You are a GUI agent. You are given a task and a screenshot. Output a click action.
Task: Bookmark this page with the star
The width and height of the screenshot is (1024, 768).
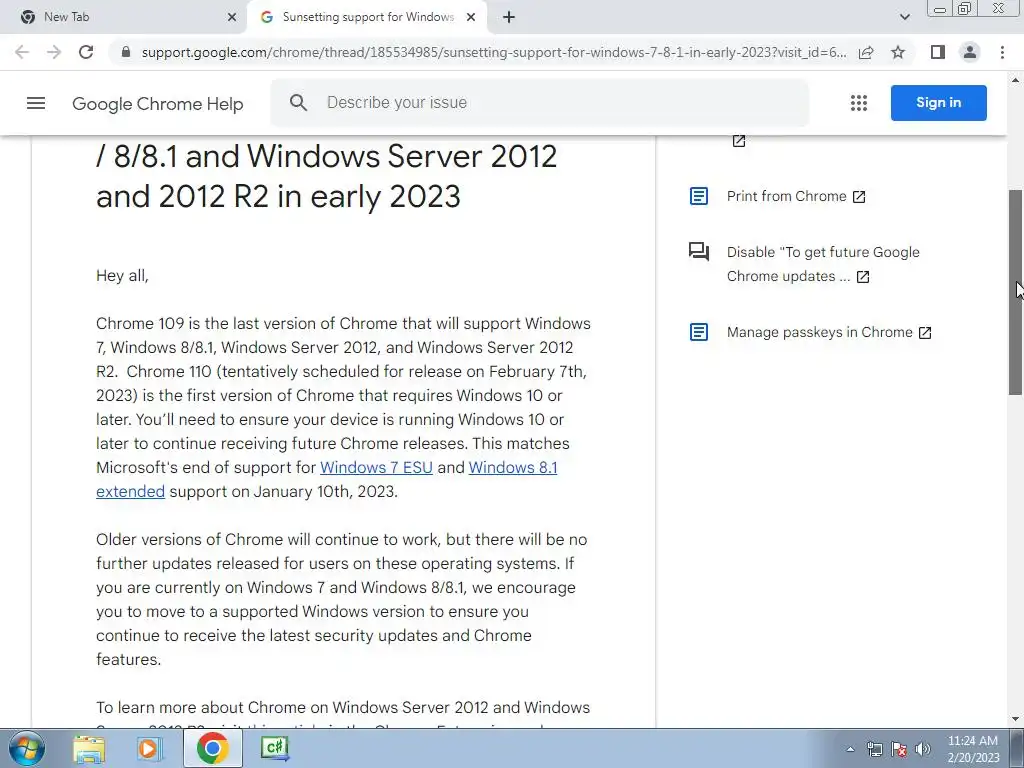(x=898, y=52)
